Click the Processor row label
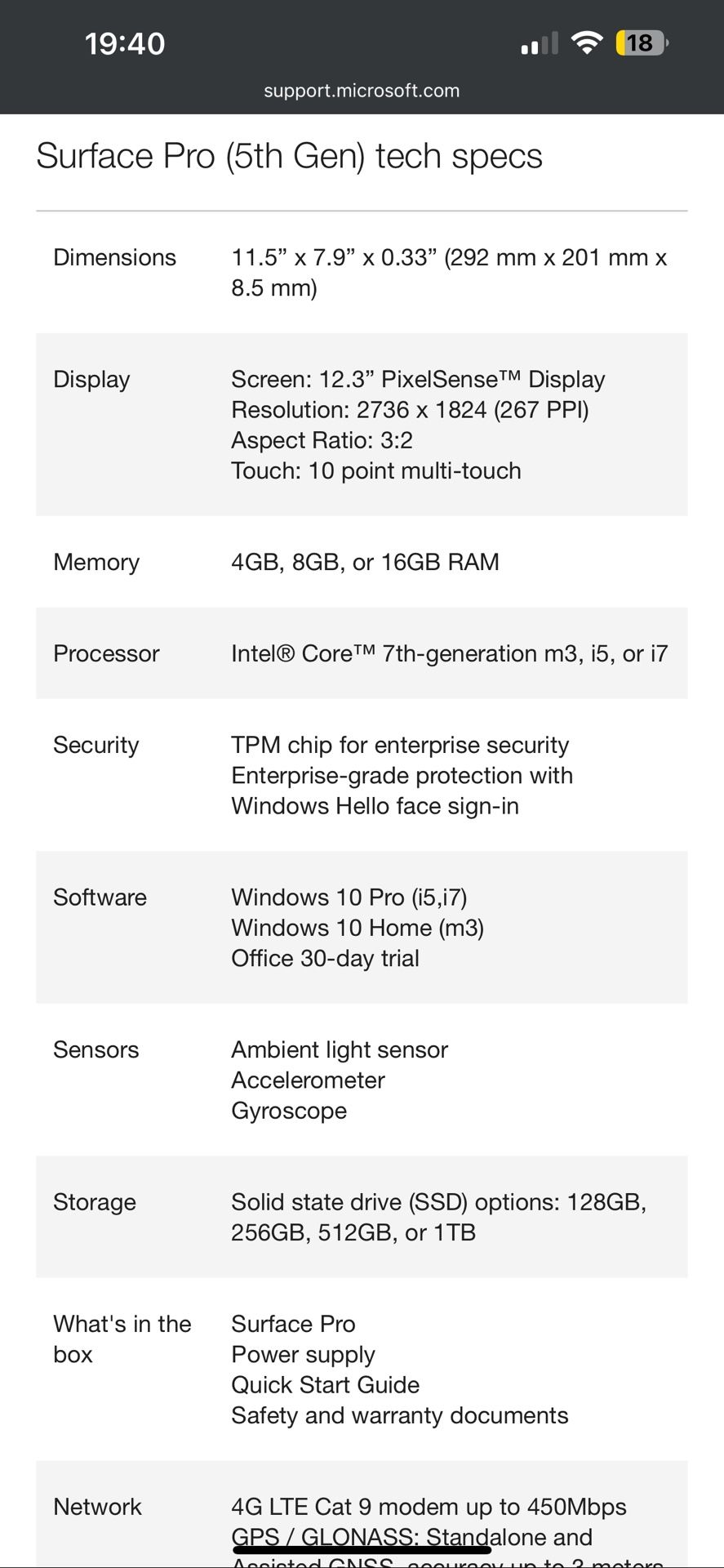The width and height of the screenshot is (724, 1568). point(106,653)
